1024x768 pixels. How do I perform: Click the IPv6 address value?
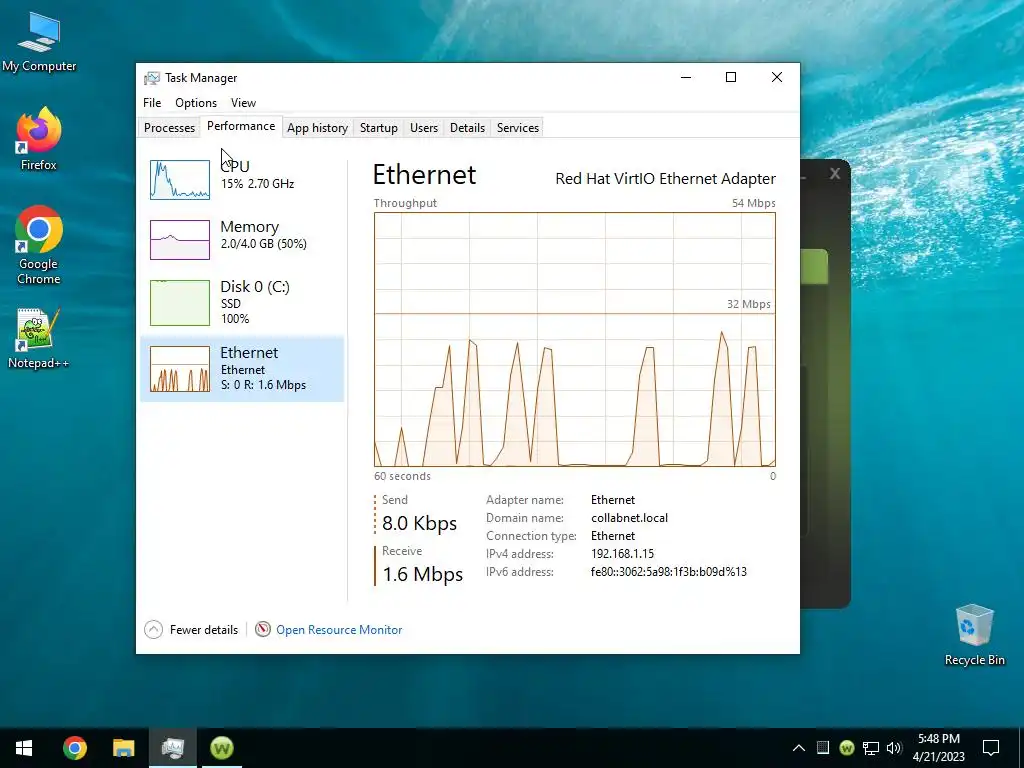point(669,572)
